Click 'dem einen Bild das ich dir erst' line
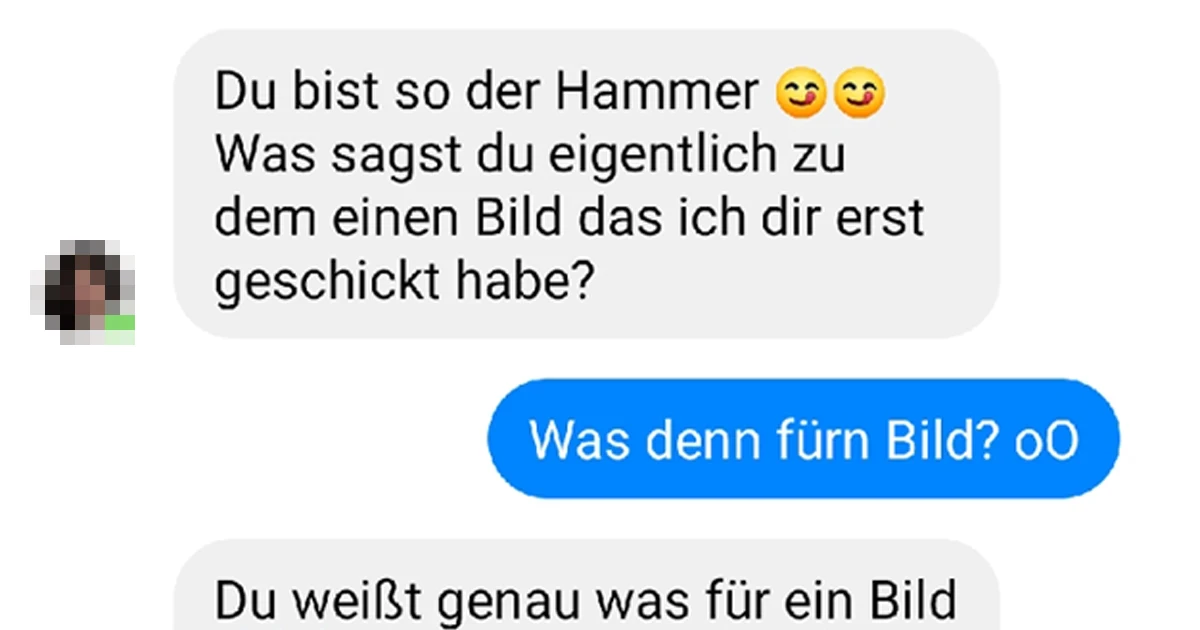Image resolution: width=1200 pixels, height=630 pixels. coord(569,220)
